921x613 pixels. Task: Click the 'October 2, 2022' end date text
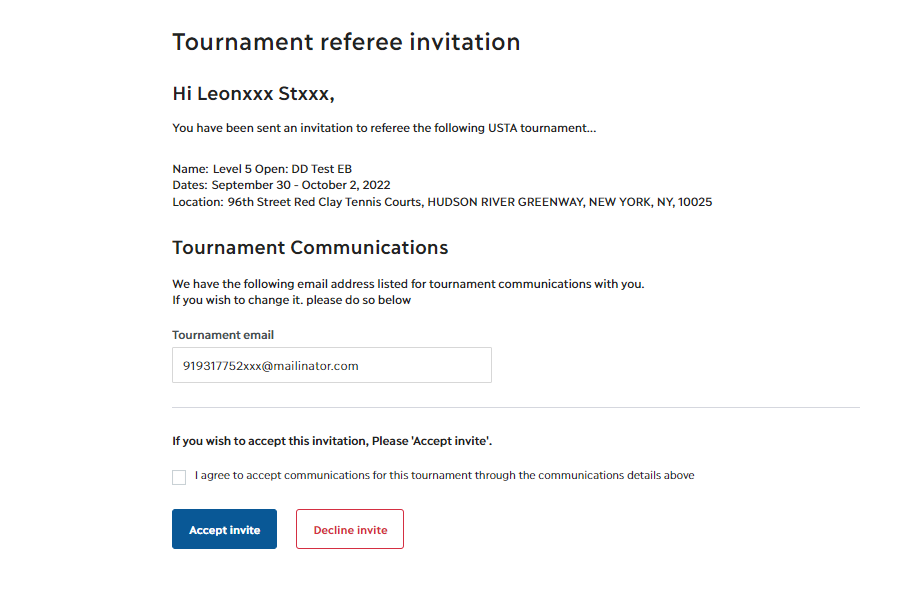pyautogui.click(x=346, y=185)
